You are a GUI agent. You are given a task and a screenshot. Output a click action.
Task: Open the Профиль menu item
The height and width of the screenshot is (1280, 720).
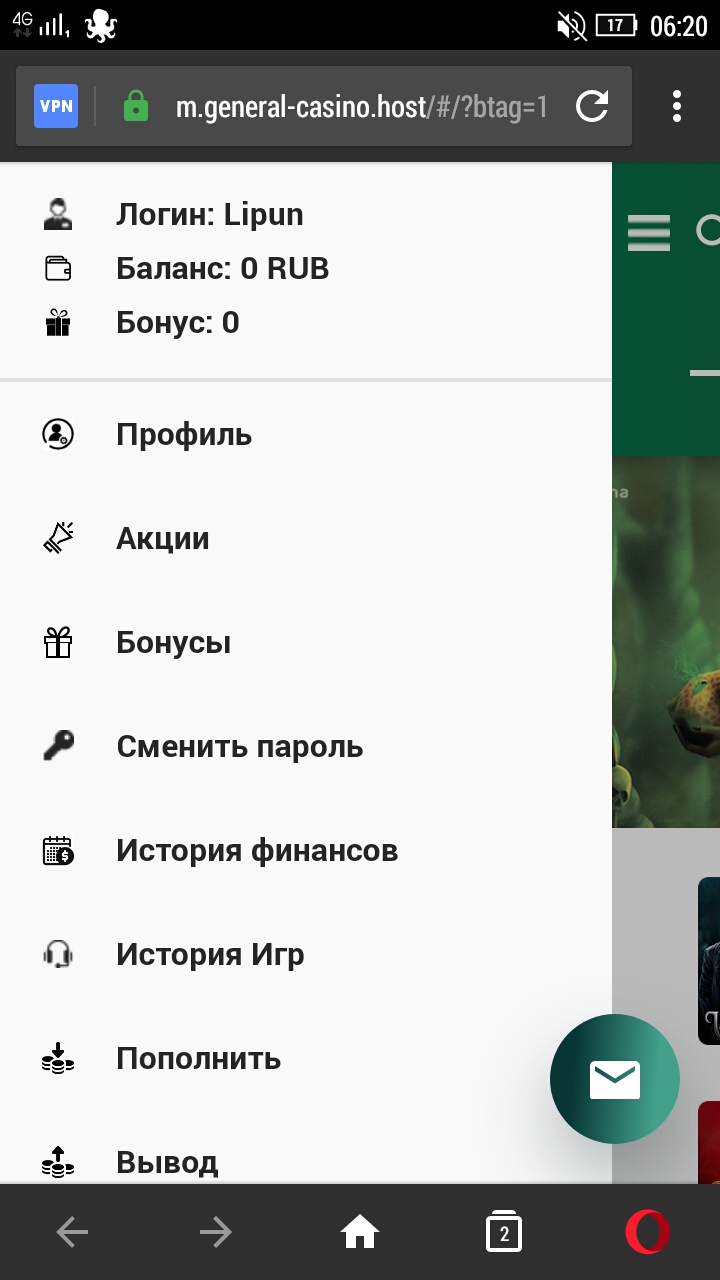306,435
